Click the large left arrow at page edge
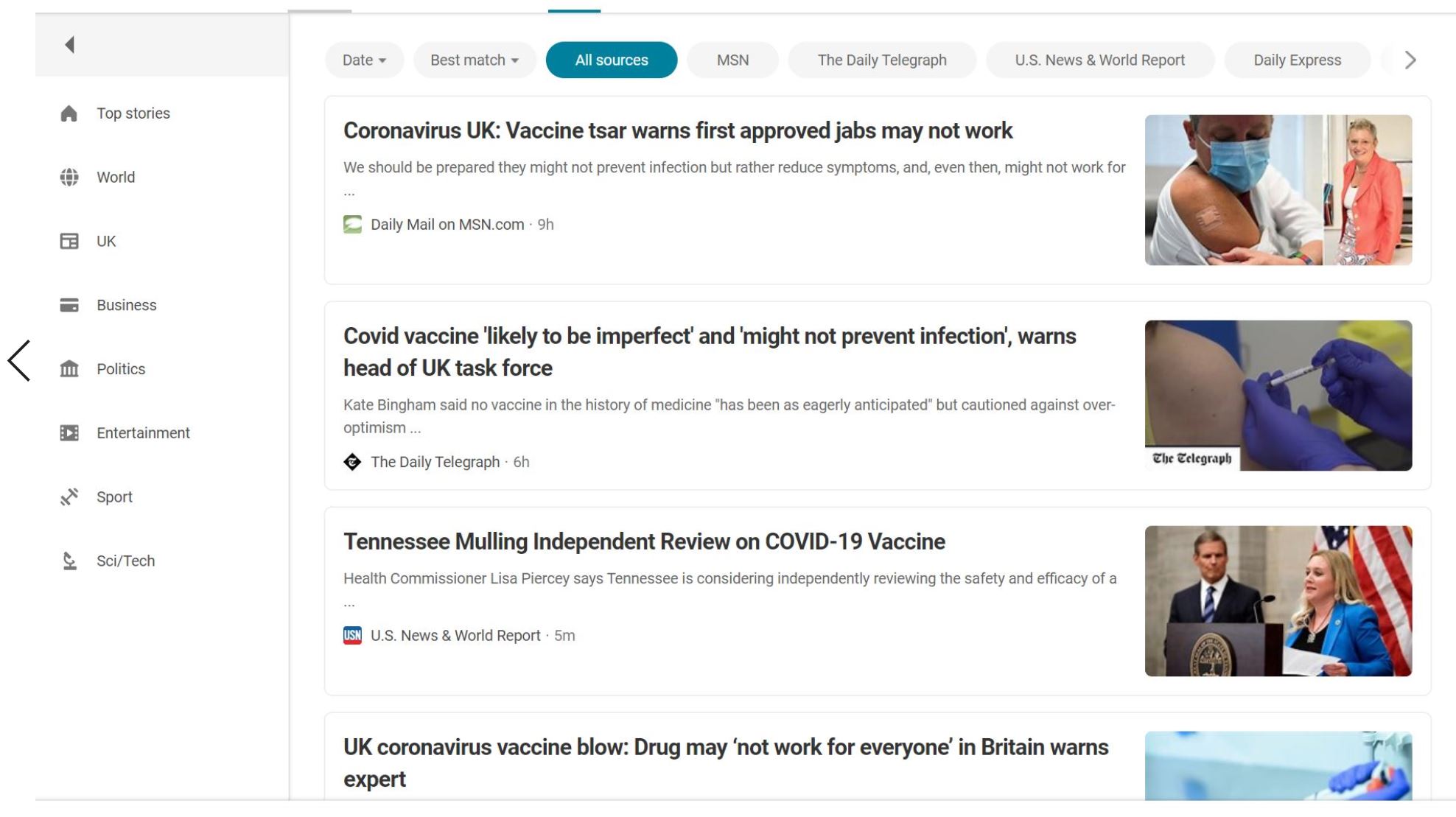 19,361
